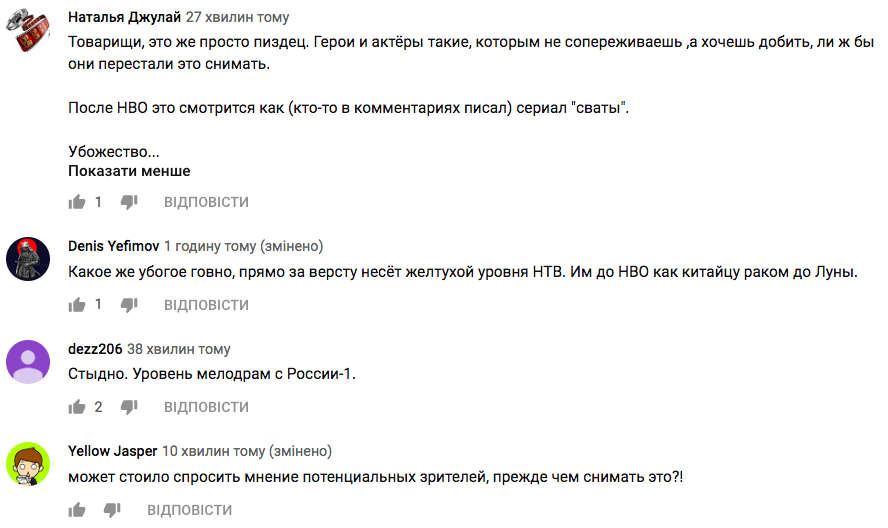Like the comment by Наталья Джулай
Viewport: 888px width, 528px height.
coord(76,202)
